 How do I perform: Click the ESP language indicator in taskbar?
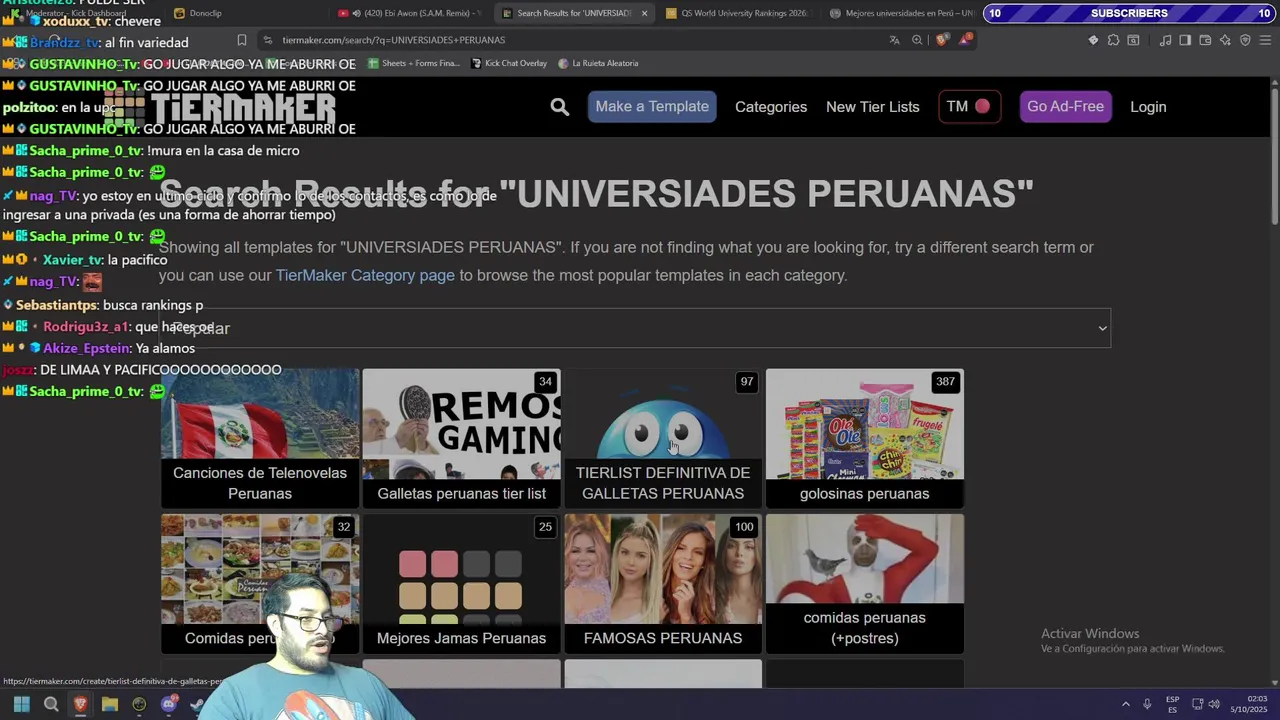pyautogui.click(x=1172, y=704)
